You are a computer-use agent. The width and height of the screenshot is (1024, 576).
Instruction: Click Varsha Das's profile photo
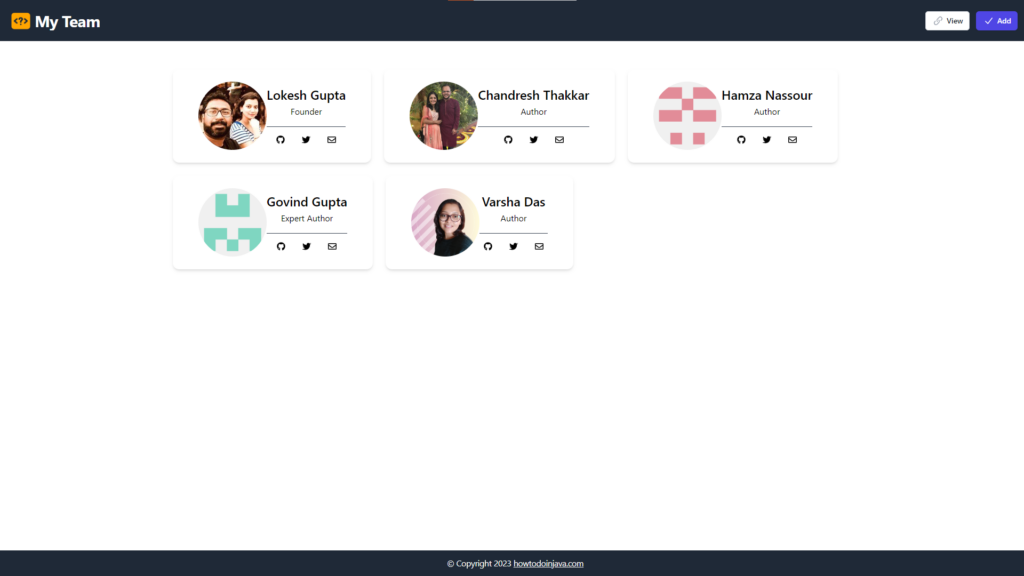click(444, 222)
